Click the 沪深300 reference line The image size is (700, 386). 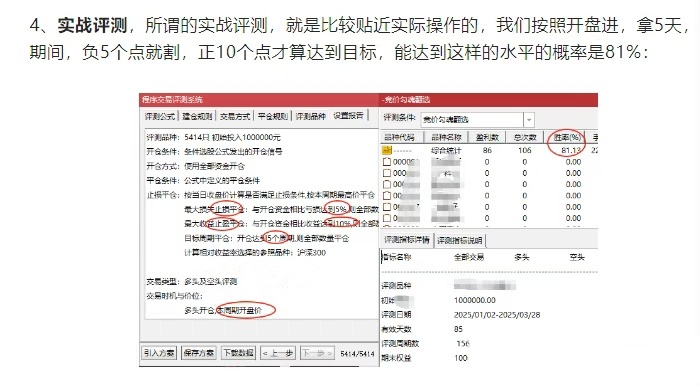[x=255, y=253]
